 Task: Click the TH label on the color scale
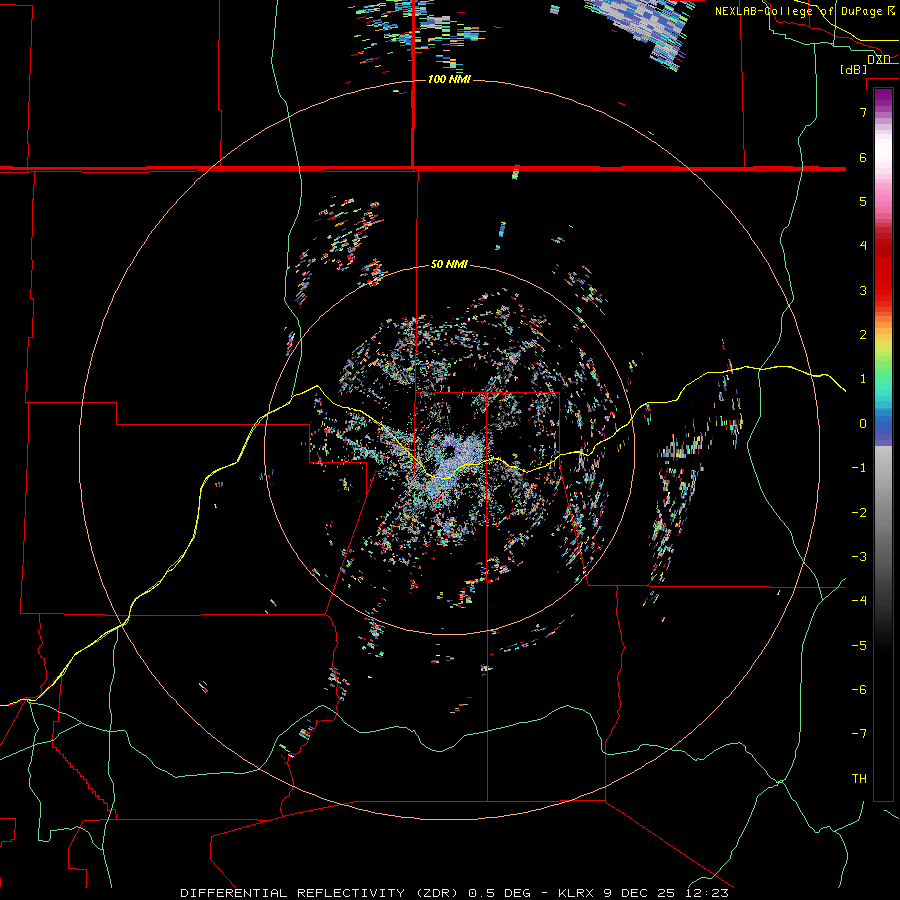pos(859,778)
